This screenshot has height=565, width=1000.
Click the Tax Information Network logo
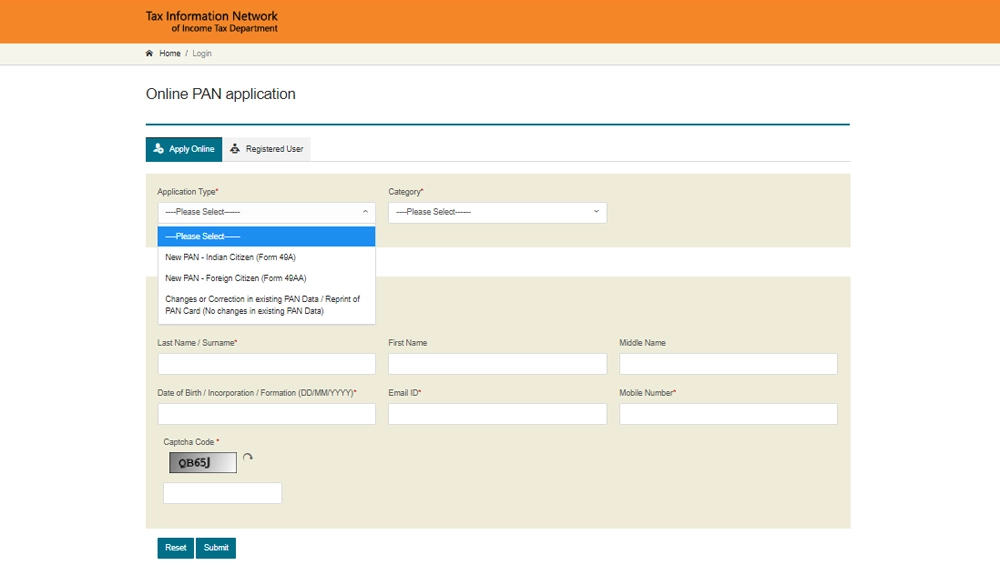pyautogui.click(x=211, y=22)
